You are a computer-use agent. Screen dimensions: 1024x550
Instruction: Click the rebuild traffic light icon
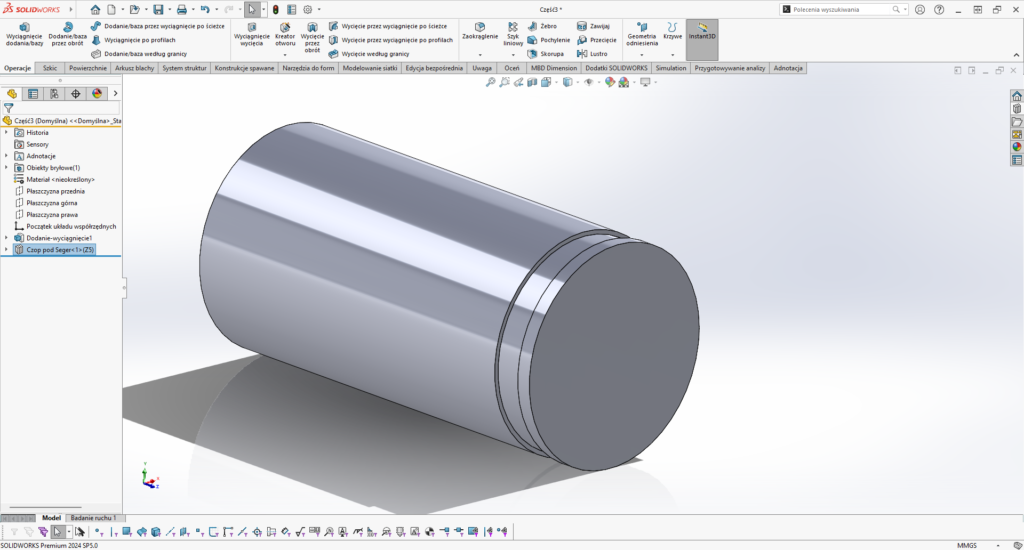click(x=276, y=9)
